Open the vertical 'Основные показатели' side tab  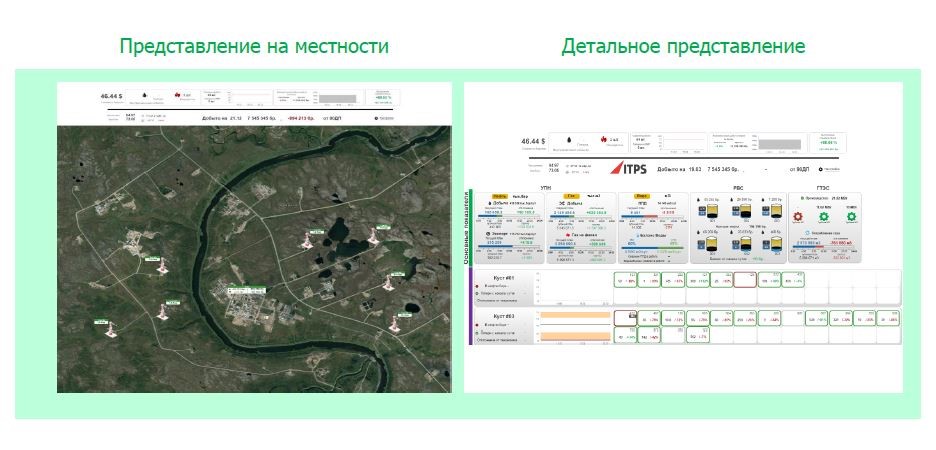click(467, 227)
